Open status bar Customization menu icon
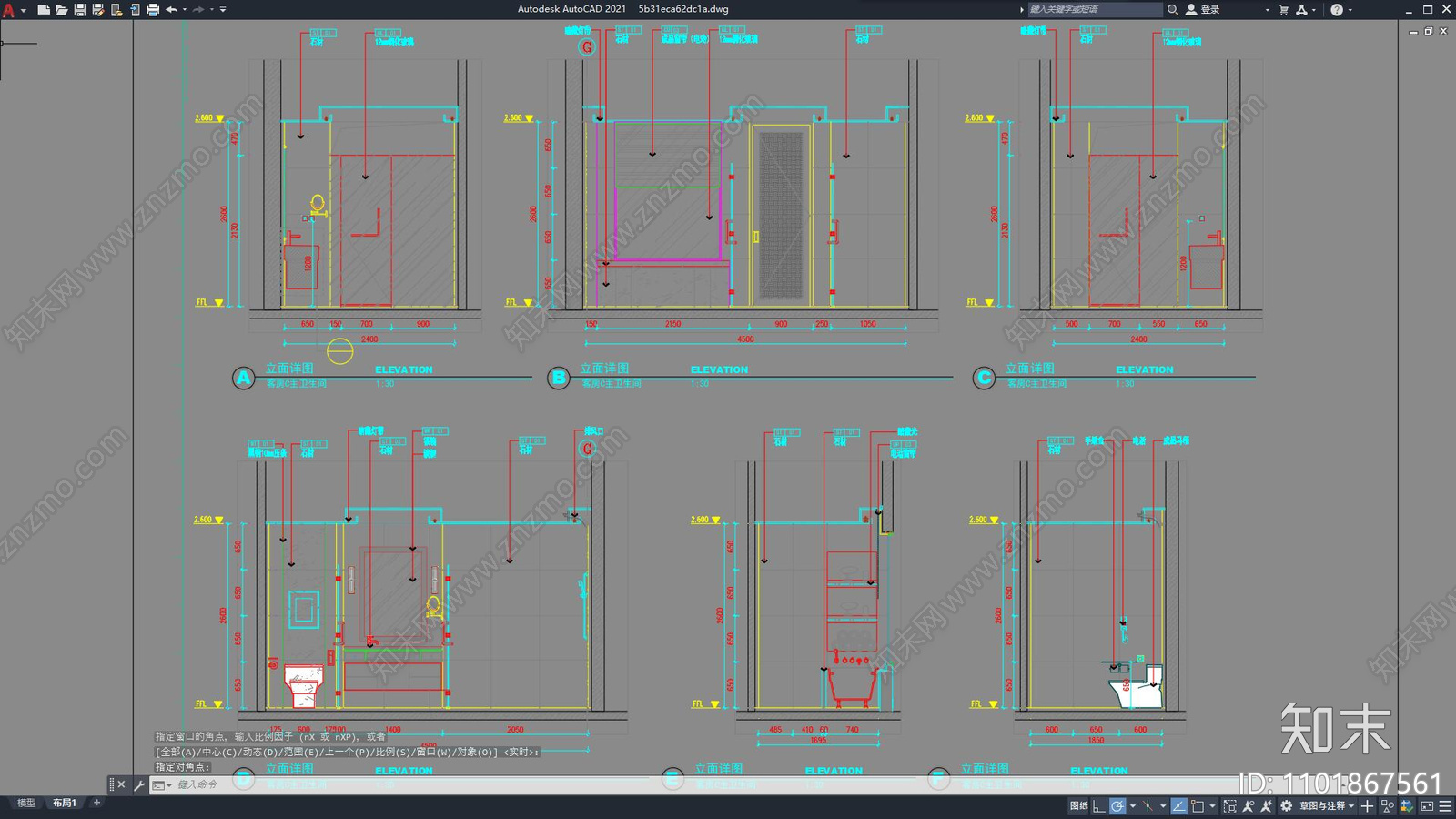1456x819 pixels. tap(1445, 806)
